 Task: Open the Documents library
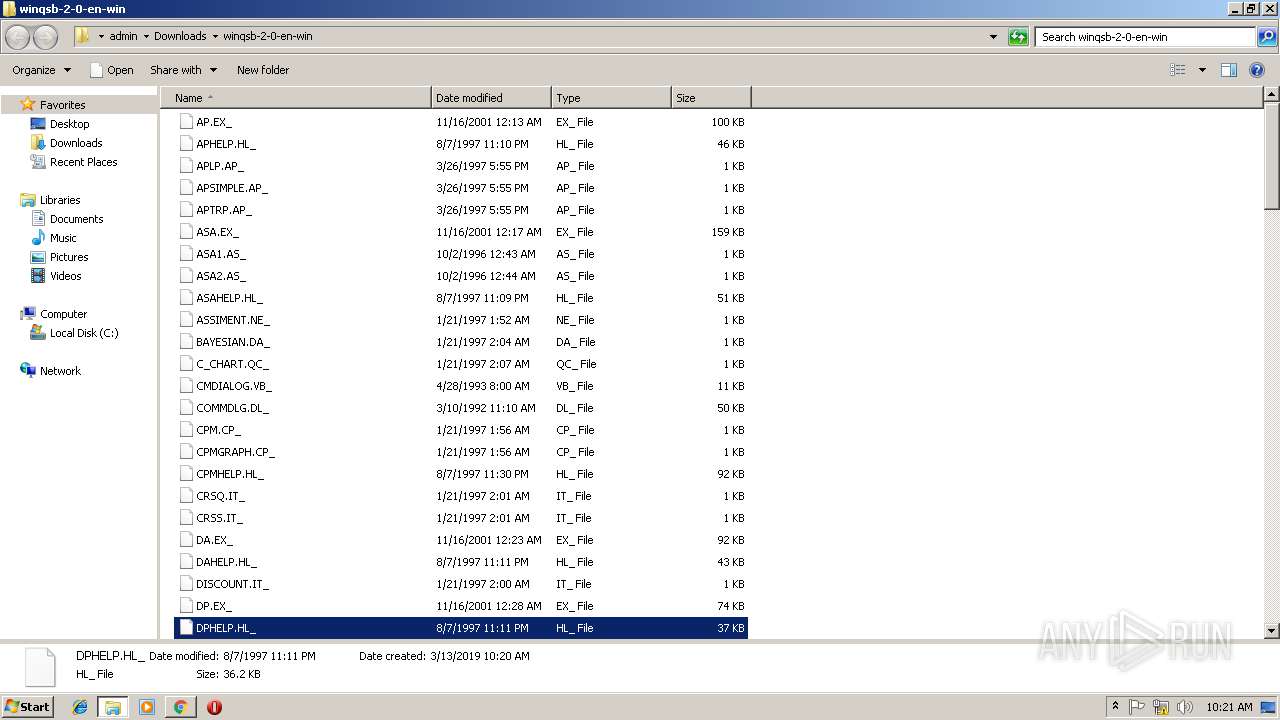coord(67,219)
